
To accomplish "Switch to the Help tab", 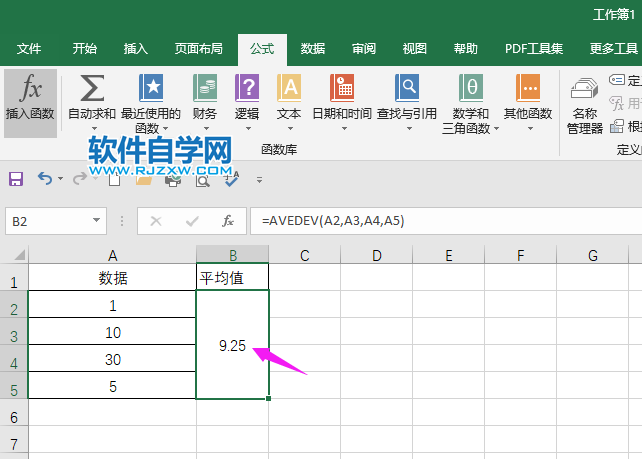I will click(x=466, y=49).
